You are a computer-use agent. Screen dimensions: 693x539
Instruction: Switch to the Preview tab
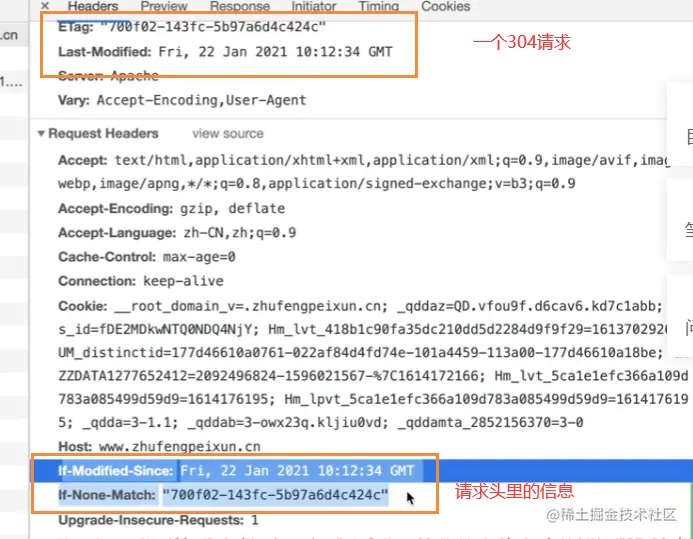164,6
